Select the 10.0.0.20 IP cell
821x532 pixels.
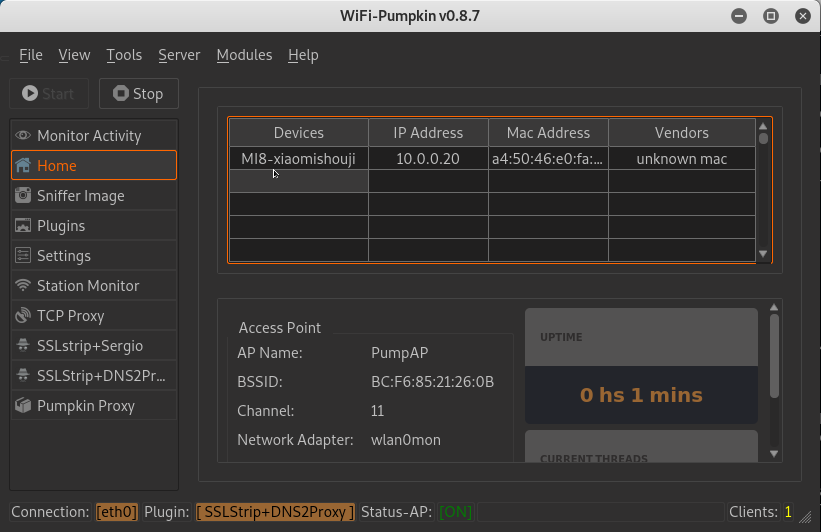pyautogui.click(x=428, y=159)
